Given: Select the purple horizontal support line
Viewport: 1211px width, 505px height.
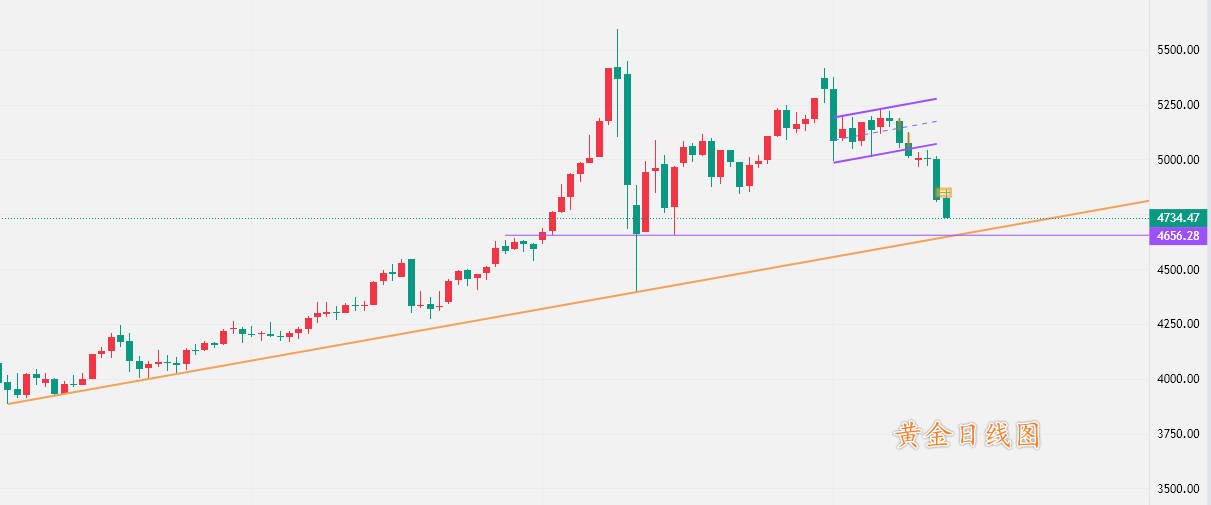Looking at the screenshot, I should tap(800, 235).
